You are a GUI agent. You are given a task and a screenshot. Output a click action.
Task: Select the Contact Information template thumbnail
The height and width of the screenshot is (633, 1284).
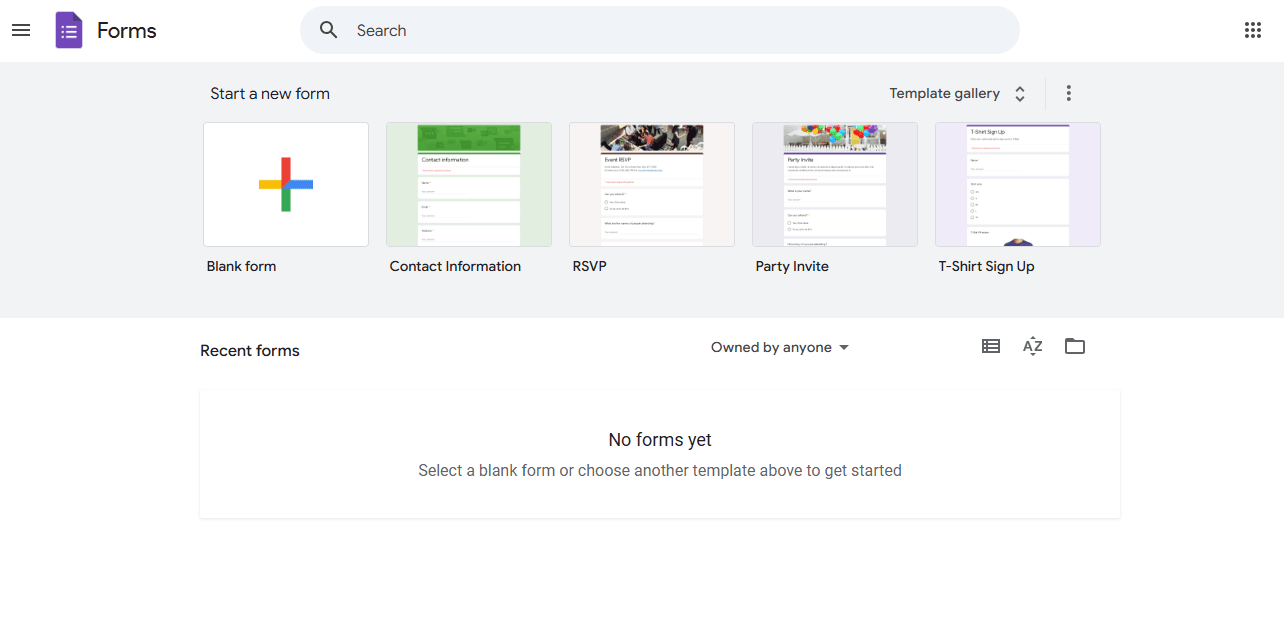pos(468,184)
